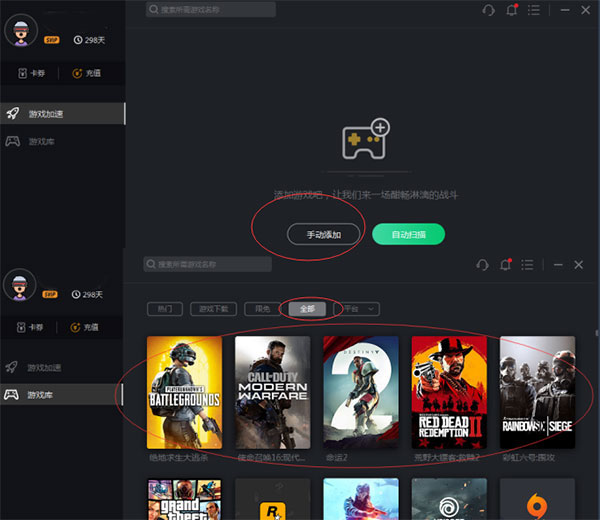Focus the search box in upper window
Screen dimensions: 600x520
(211, 10)
